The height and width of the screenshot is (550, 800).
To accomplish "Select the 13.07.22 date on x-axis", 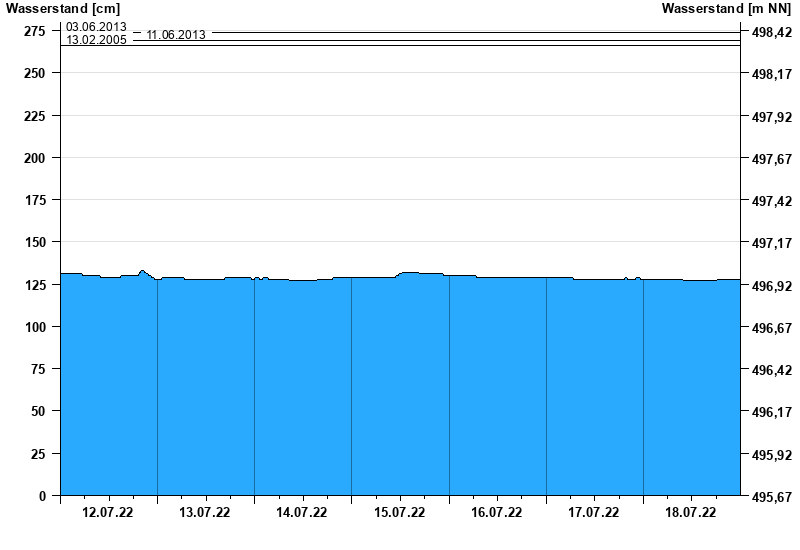I will coord(205,513).
